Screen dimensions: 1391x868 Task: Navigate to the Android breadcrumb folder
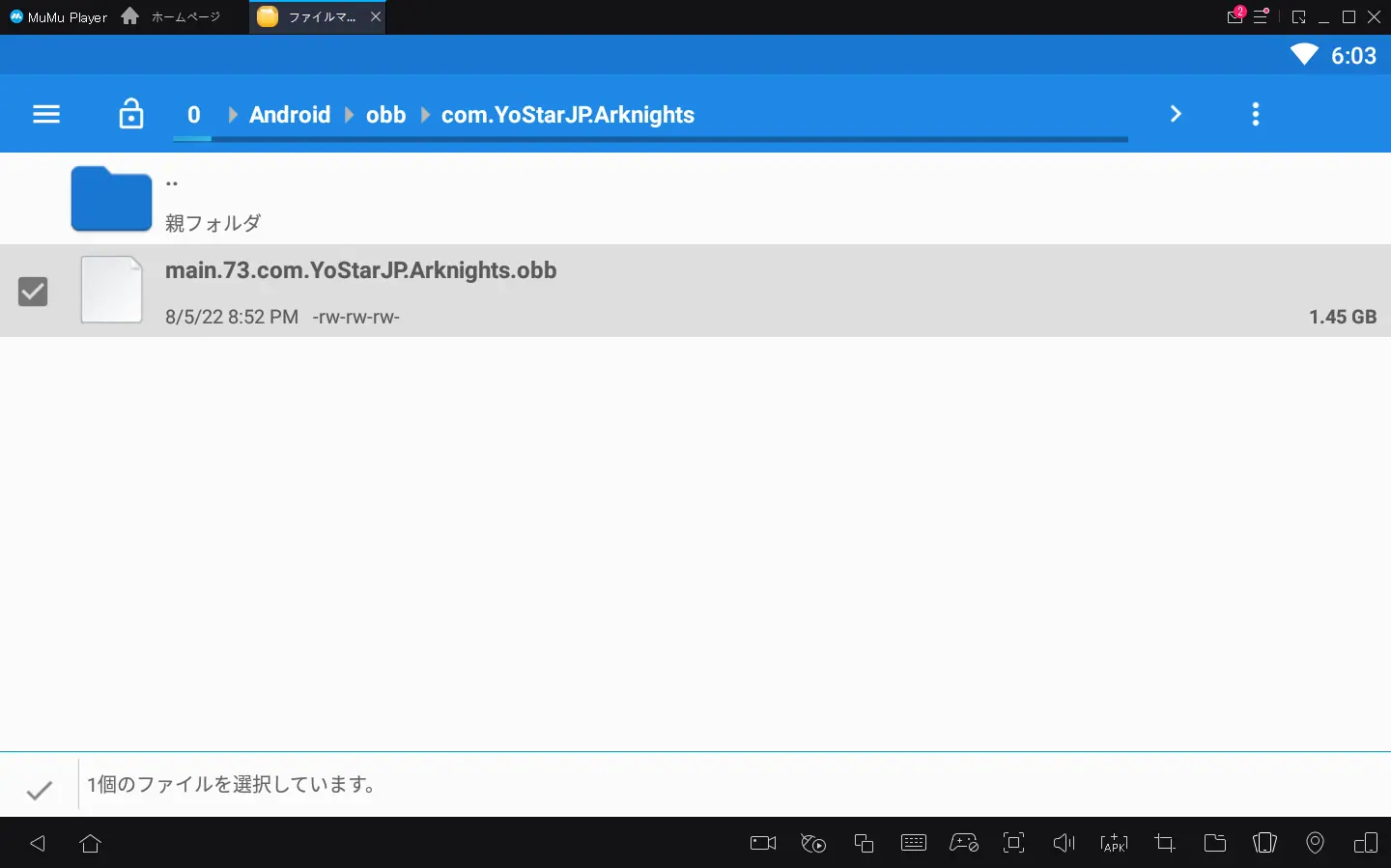[290, 114]
